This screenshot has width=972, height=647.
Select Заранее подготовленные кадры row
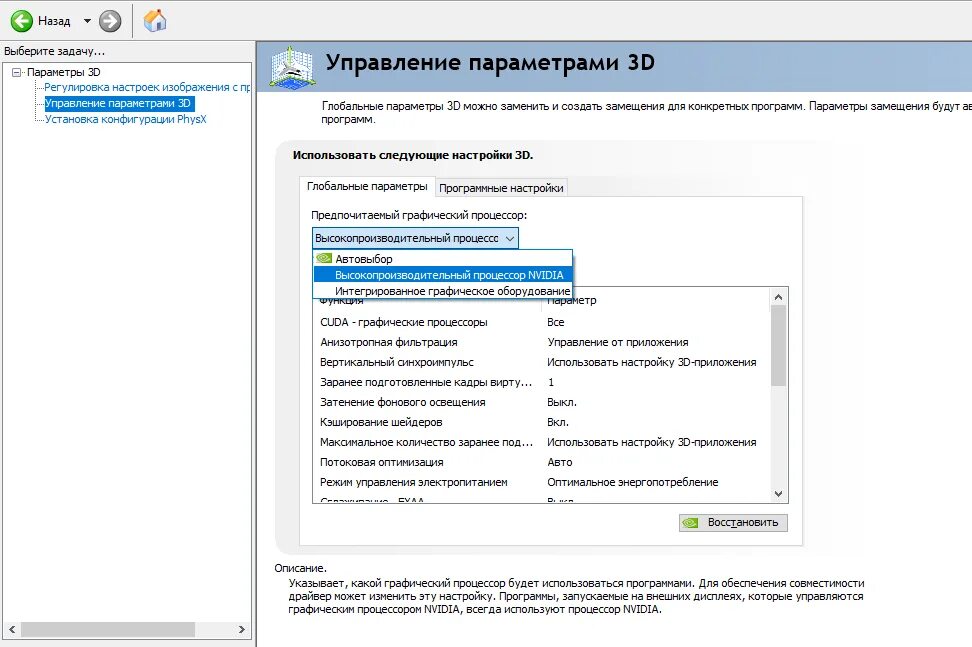[542, 382]
